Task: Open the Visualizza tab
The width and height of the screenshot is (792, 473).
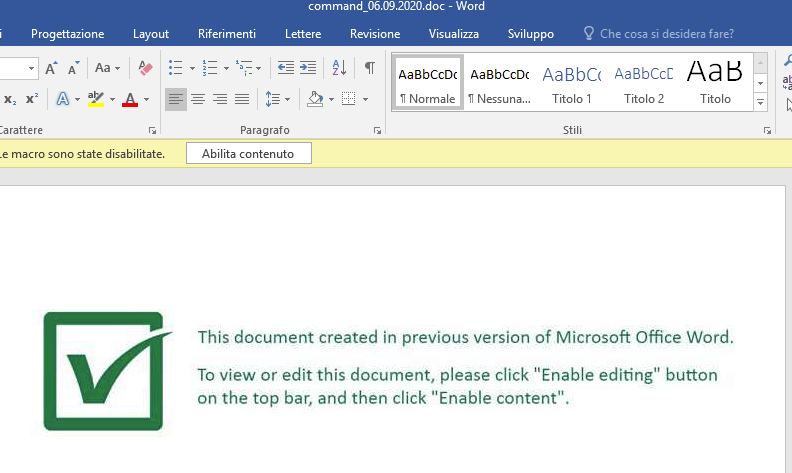Action: [454, 34]
